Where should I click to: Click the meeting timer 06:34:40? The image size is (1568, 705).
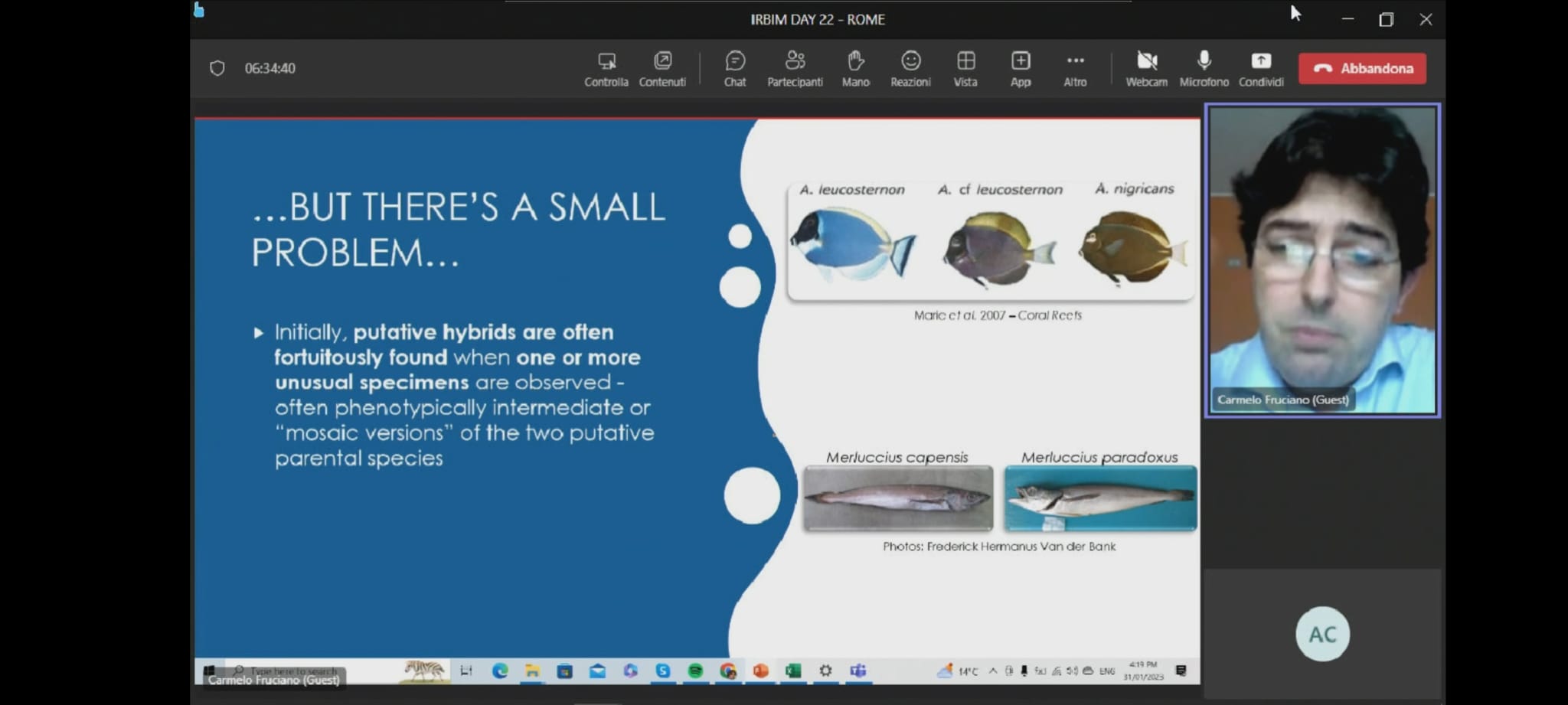[x=269, y=68]
